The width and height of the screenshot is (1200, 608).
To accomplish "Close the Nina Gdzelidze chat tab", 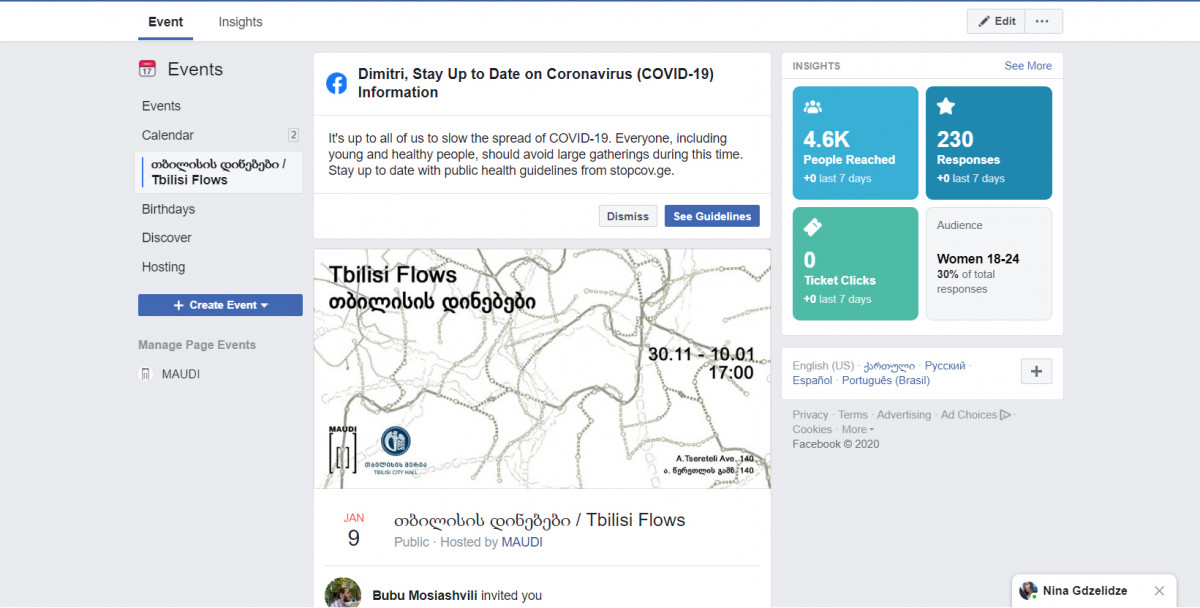I will [1159, 591].
